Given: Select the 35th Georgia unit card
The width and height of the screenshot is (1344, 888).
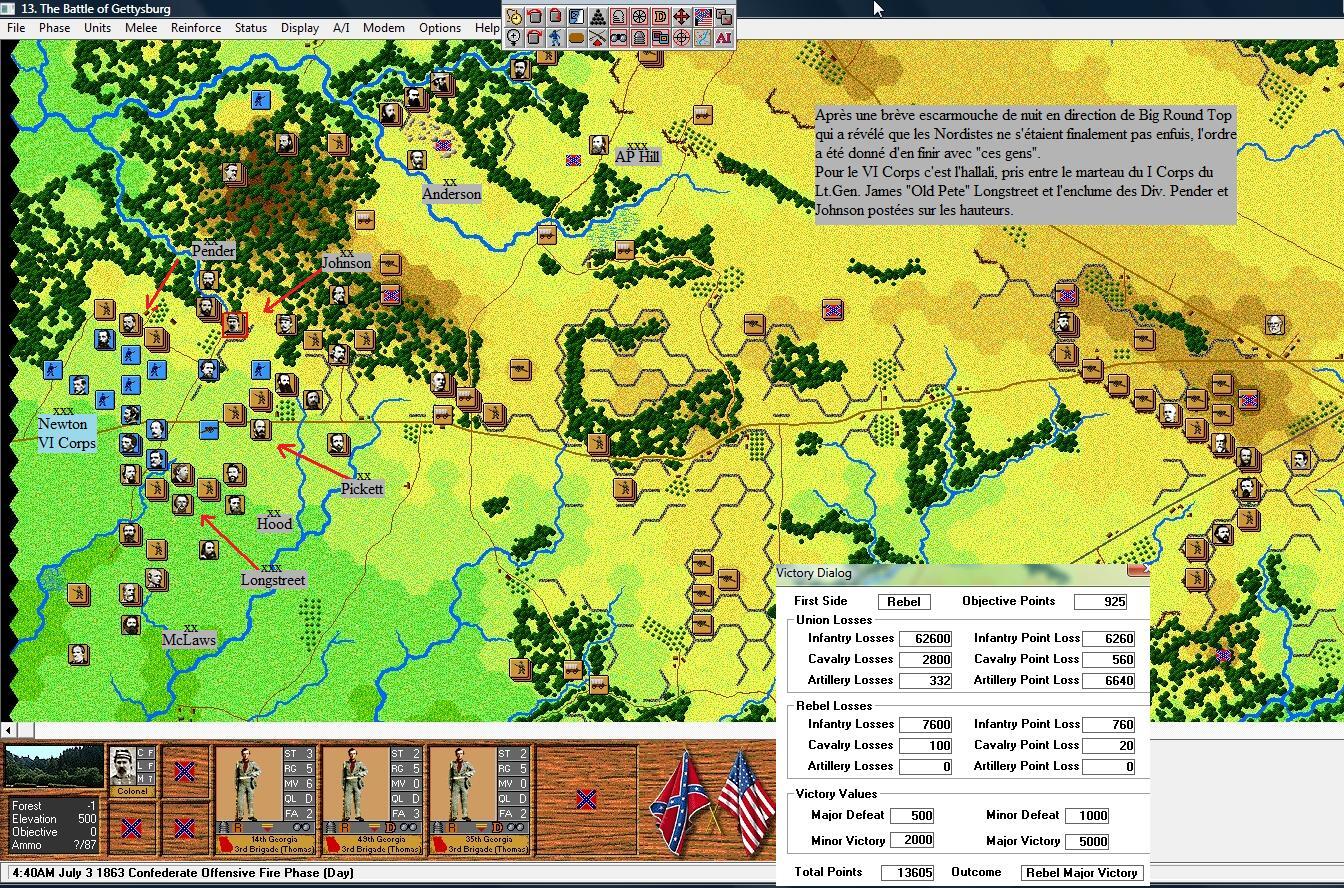Looking at the screenshot, I should click(480, 800).
